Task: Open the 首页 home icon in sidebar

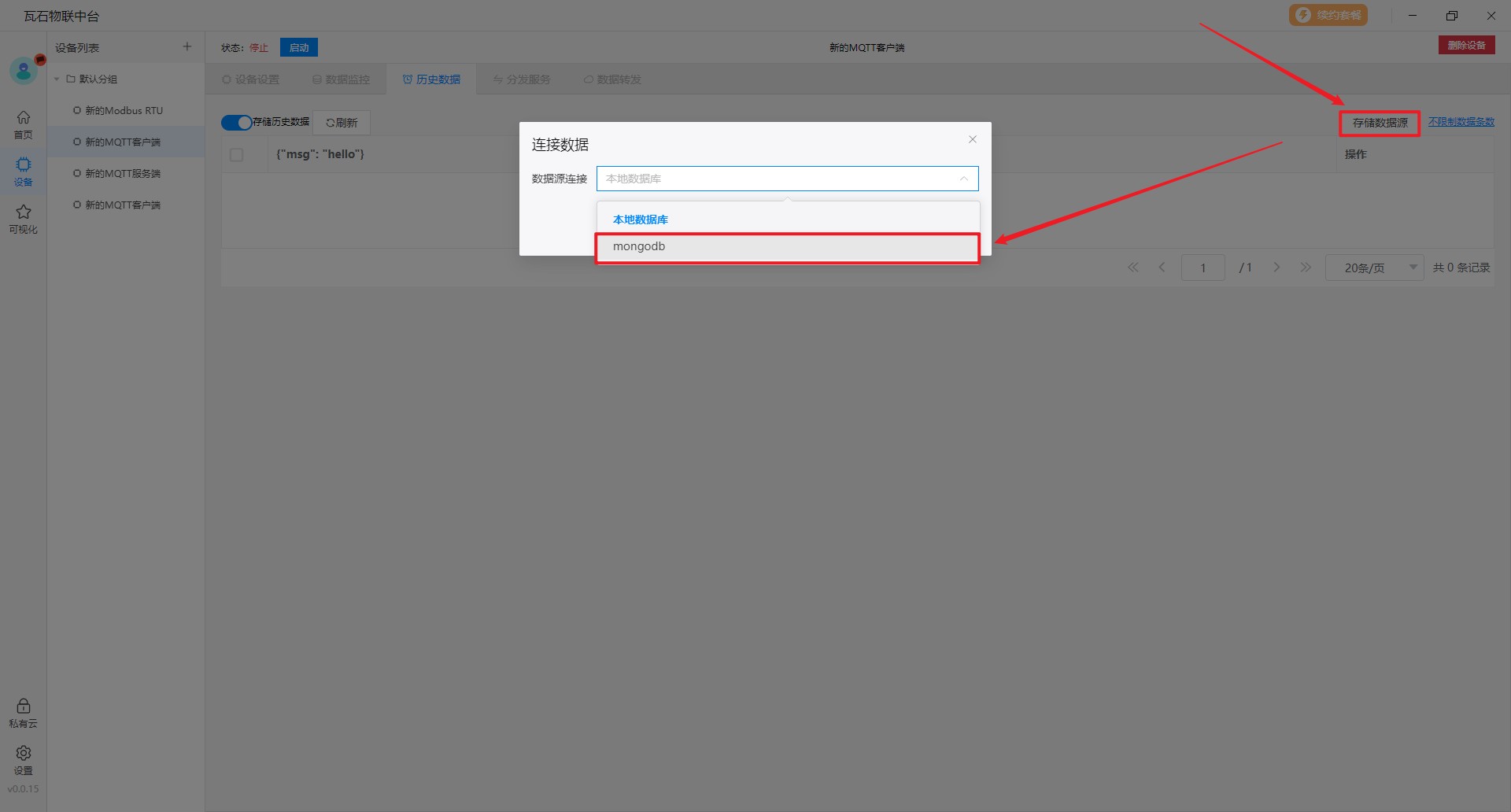Action: pos(24,124)
